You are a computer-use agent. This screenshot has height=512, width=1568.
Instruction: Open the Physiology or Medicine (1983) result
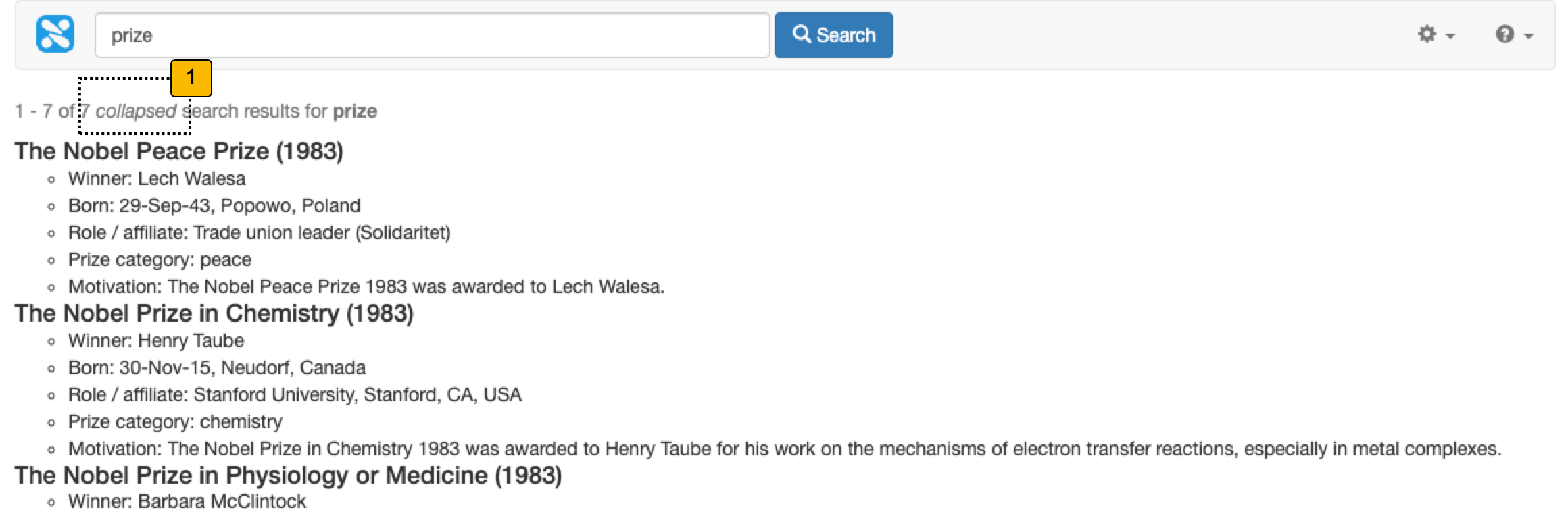coord(288,476)
